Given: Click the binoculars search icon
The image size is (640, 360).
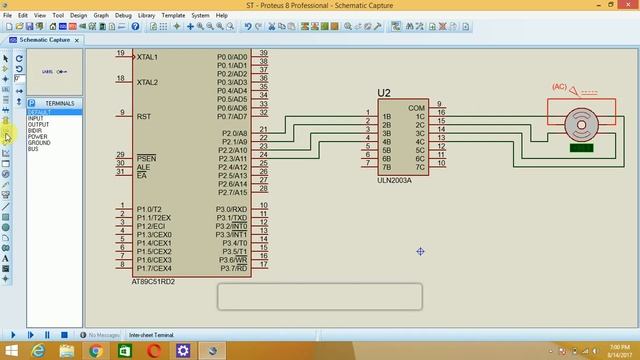Looking at the screenshot, I should point(409,27).
